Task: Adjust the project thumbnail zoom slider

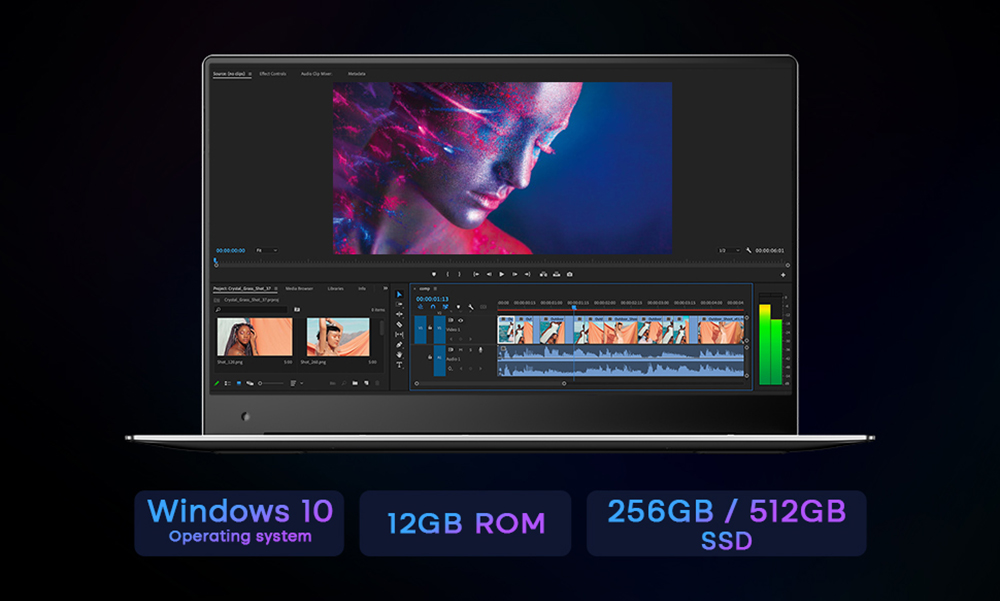Action: (x=270, y=383)
